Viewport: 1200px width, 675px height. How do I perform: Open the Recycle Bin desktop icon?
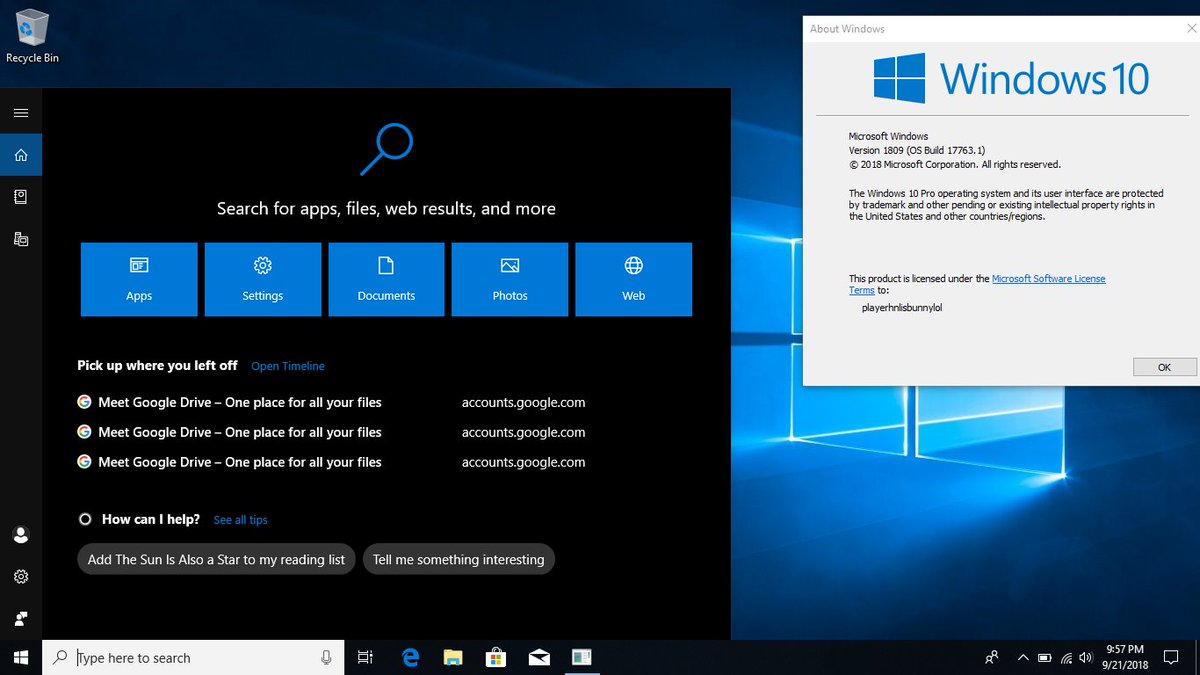point(32,37)
